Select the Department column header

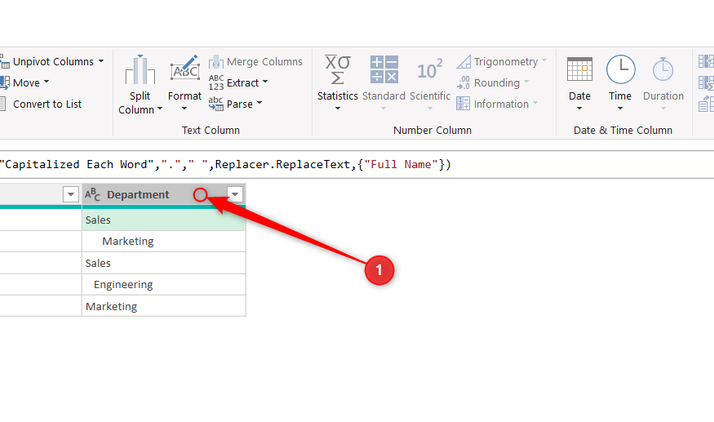click(164, 194)
